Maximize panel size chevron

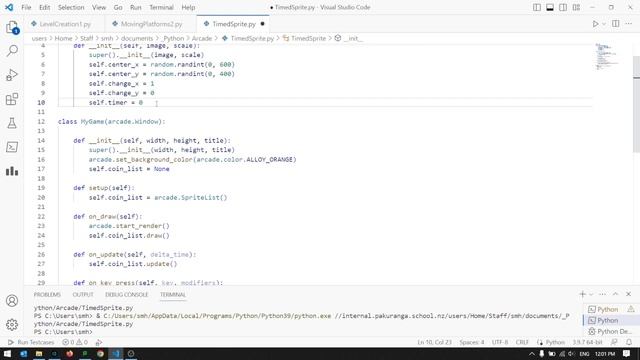(616, 294)
